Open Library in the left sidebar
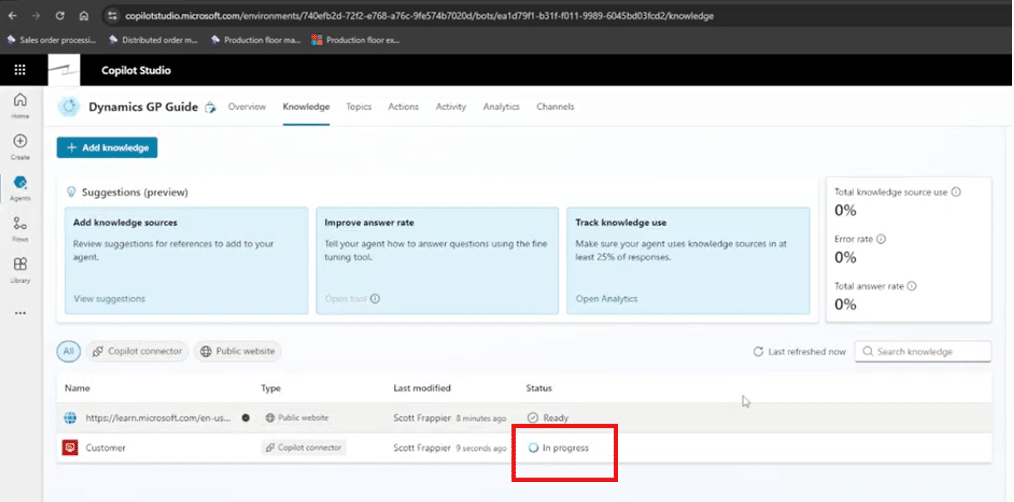Image resolution: width=1014 pixels, height=502 pixels. tap(20, 270)
